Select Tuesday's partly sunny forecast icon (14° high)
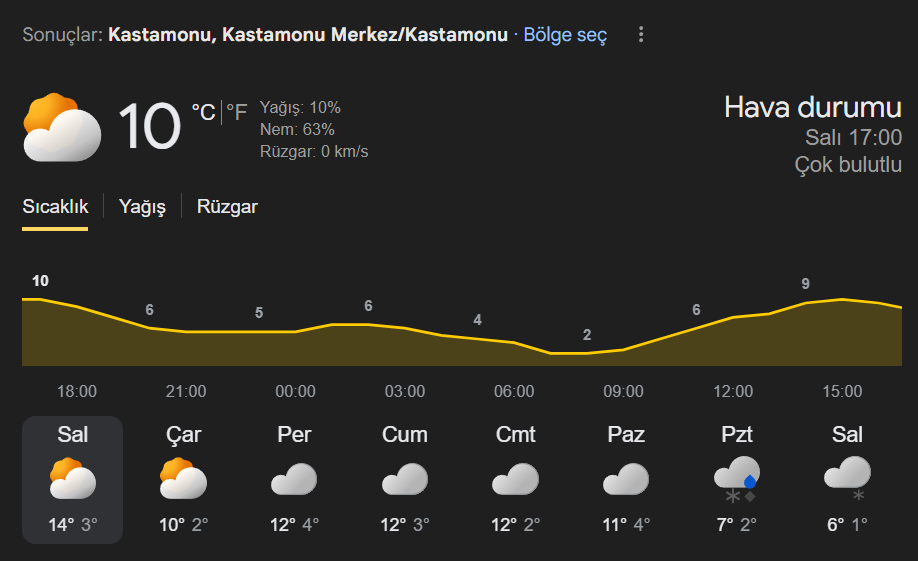Viewport: 918px width, 561px height. coord(73,479)
